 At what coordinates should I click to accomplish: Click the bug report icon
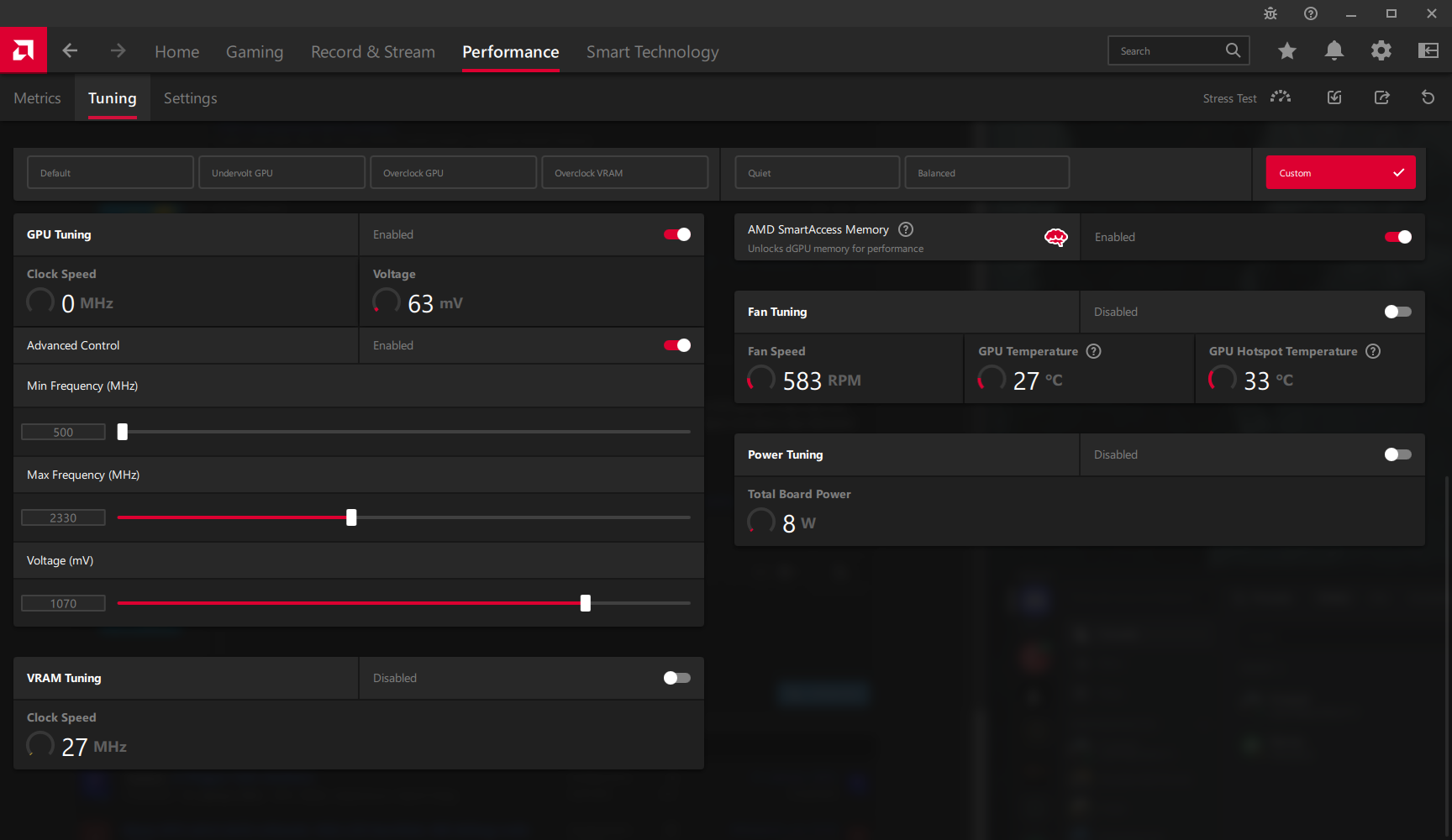point(1270,13)
